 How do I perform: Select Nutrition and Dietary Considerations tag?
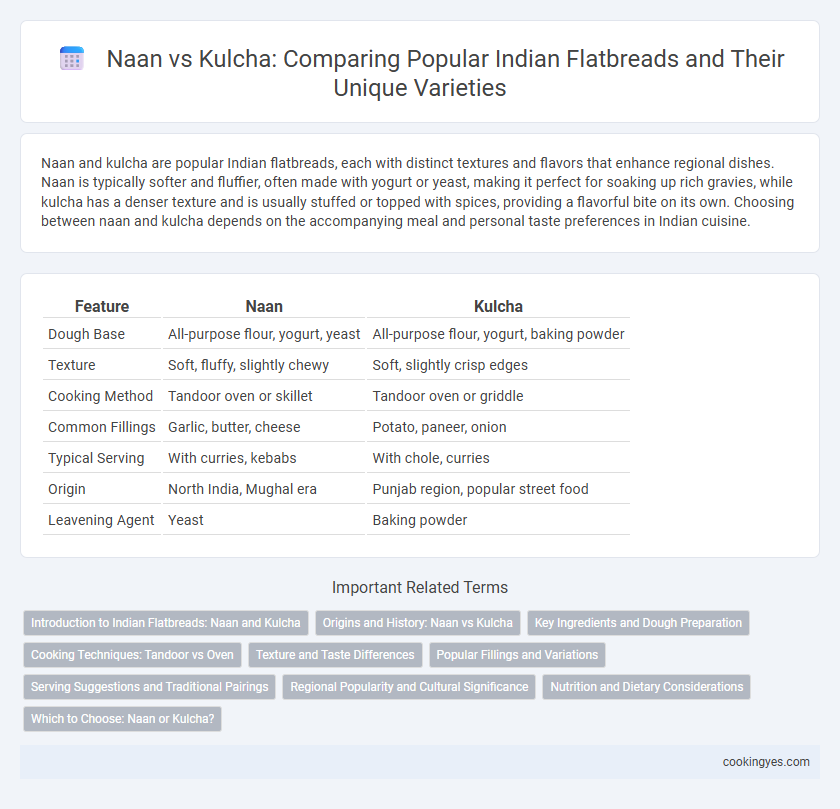[647, 687]
